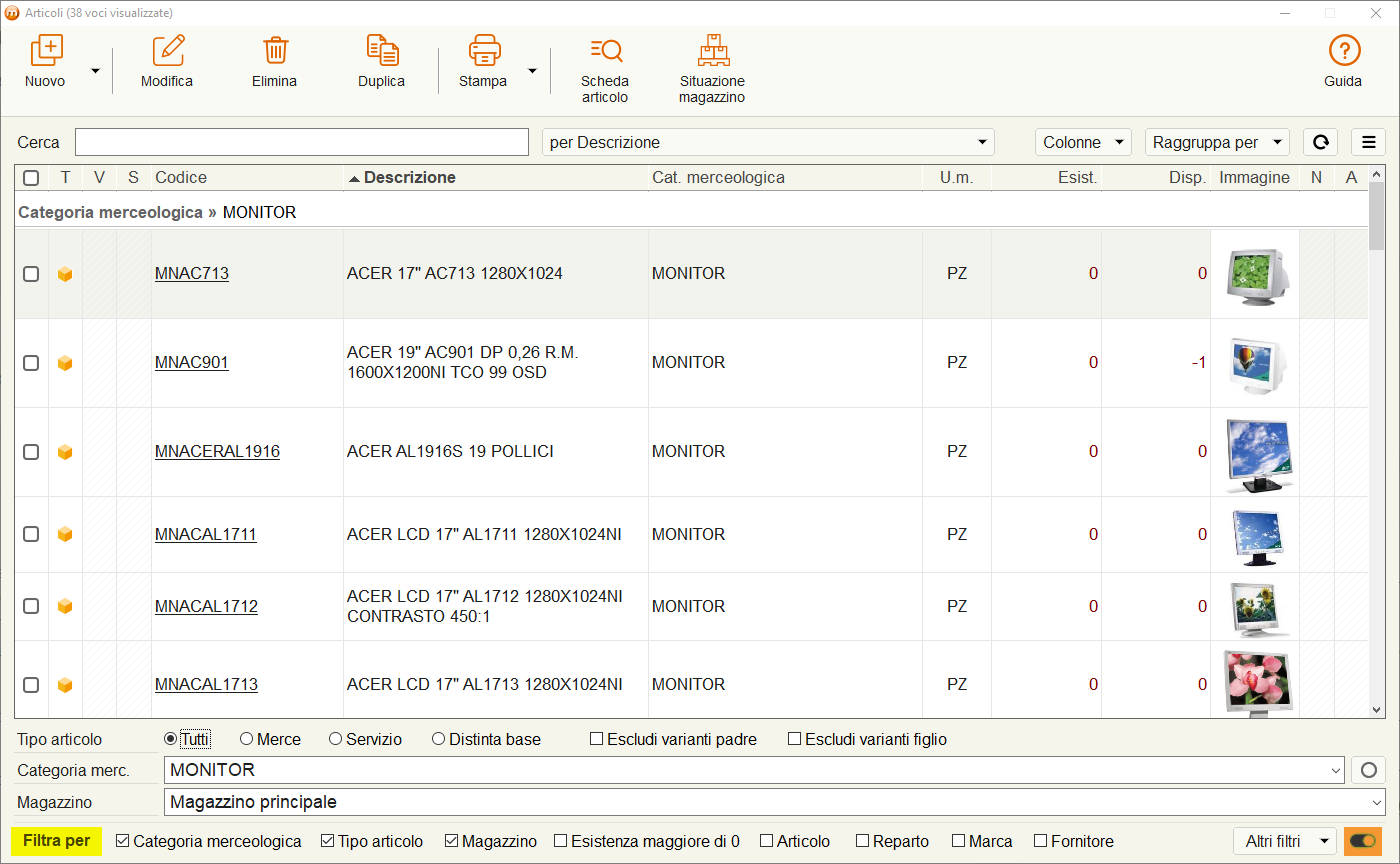This screenshot has width=1400, height=864.
Task: Uncheck the Categoria merceologica filter
Action: (123, 841)
